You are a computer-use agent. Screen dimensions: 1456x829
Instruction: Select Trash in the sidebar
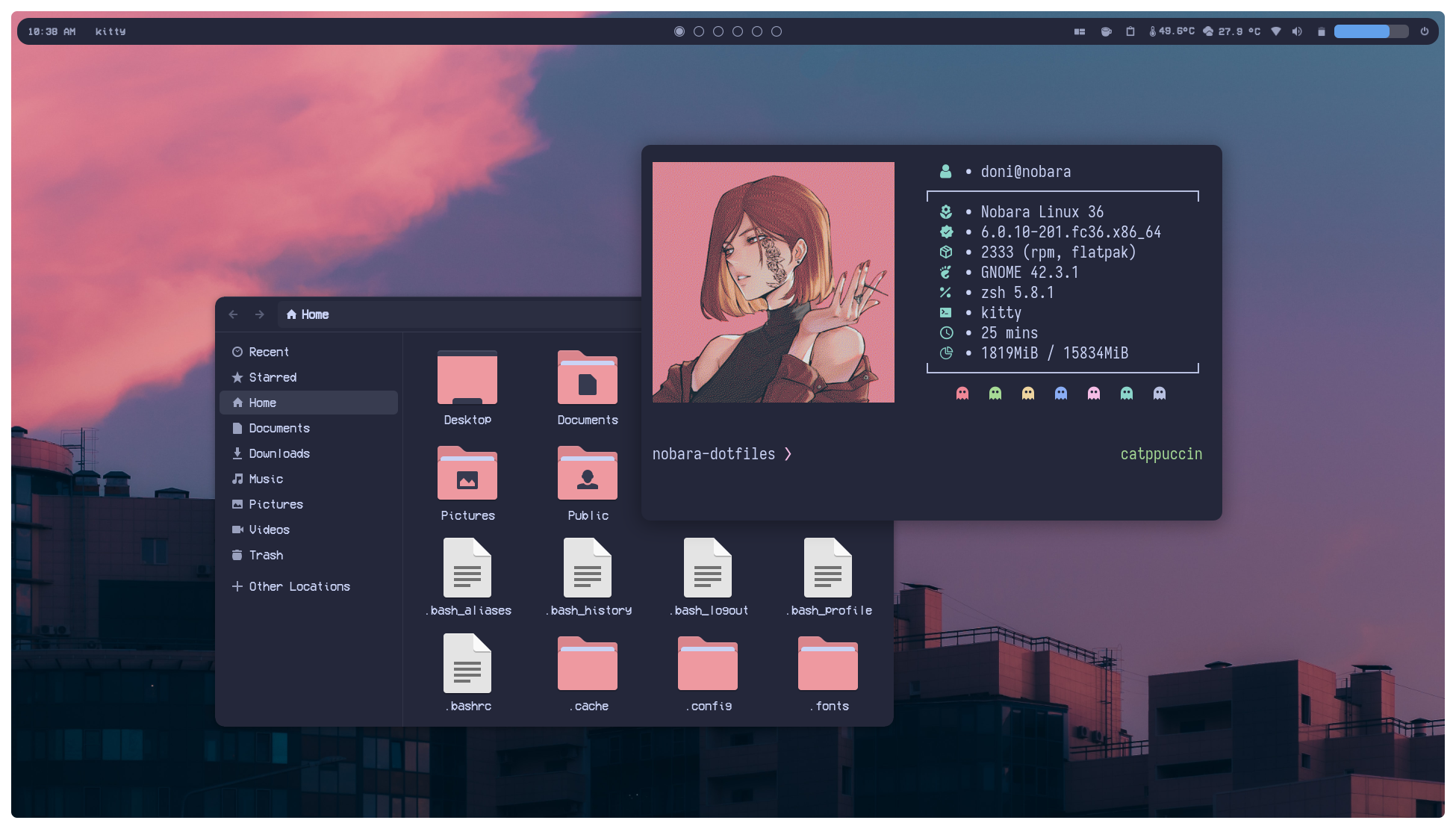tap(266, 555)
